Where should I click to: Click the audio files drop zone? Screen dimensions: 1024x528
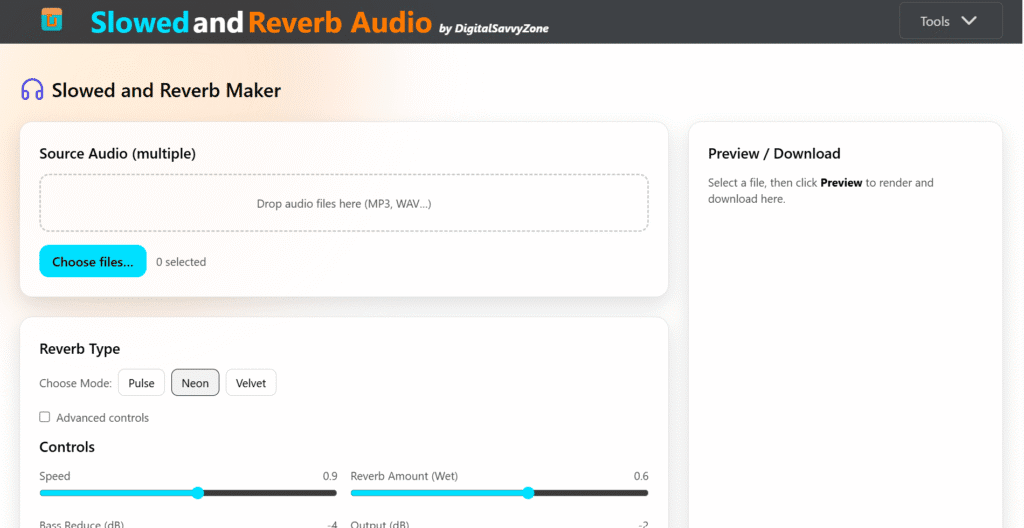(x=344, y=203)
